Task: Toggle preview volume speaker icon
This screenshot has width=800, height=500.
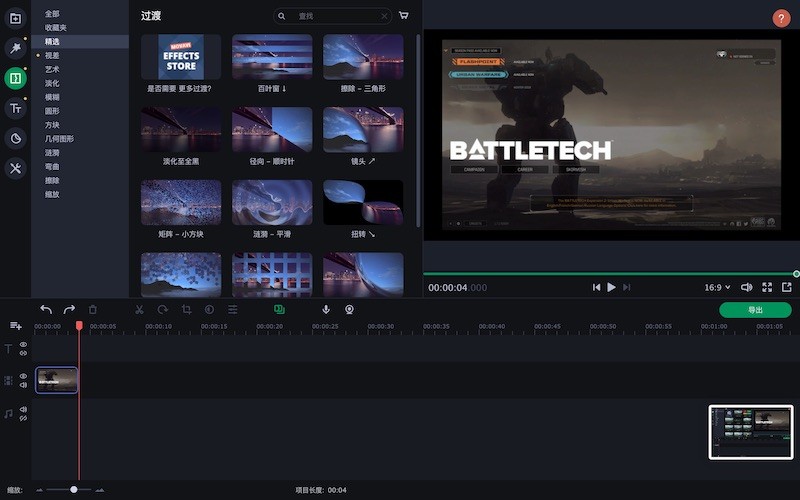Action: tap(746, 287)
